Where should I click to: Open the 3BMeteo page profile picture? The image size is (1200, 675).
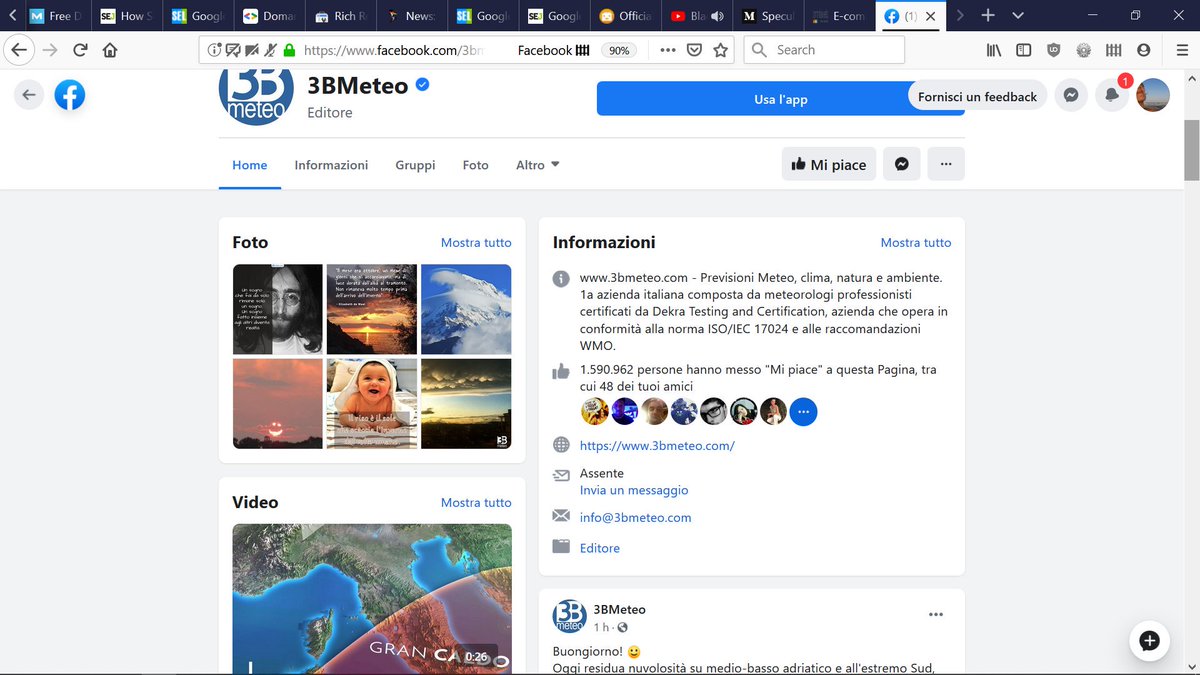[256, 98]
